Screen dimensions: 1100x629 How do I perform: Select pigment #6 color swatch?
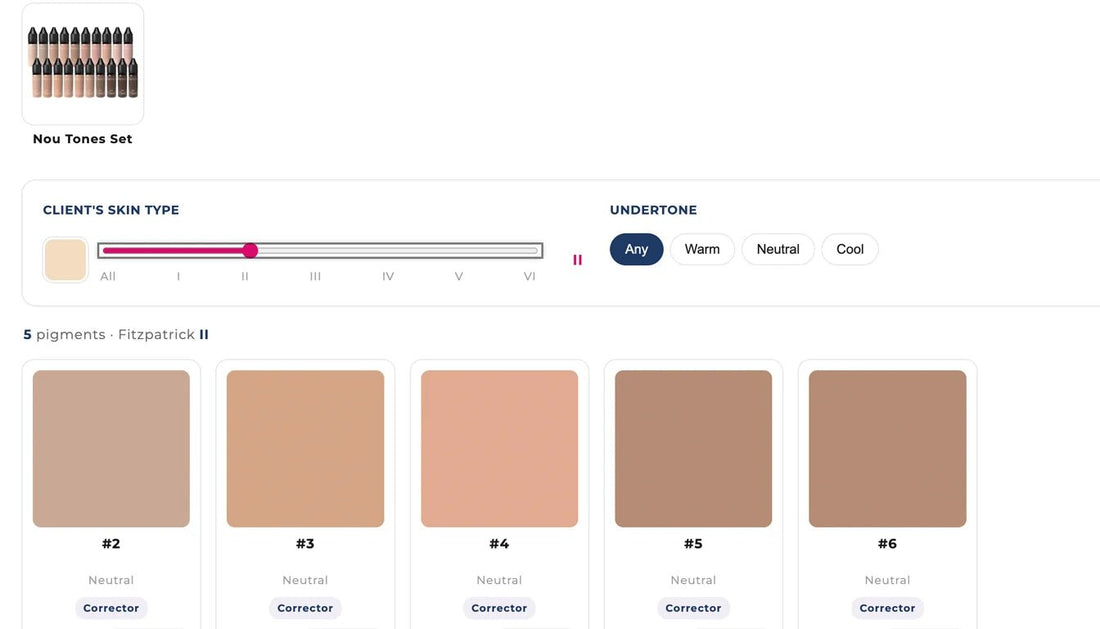[x=887, y=449]
